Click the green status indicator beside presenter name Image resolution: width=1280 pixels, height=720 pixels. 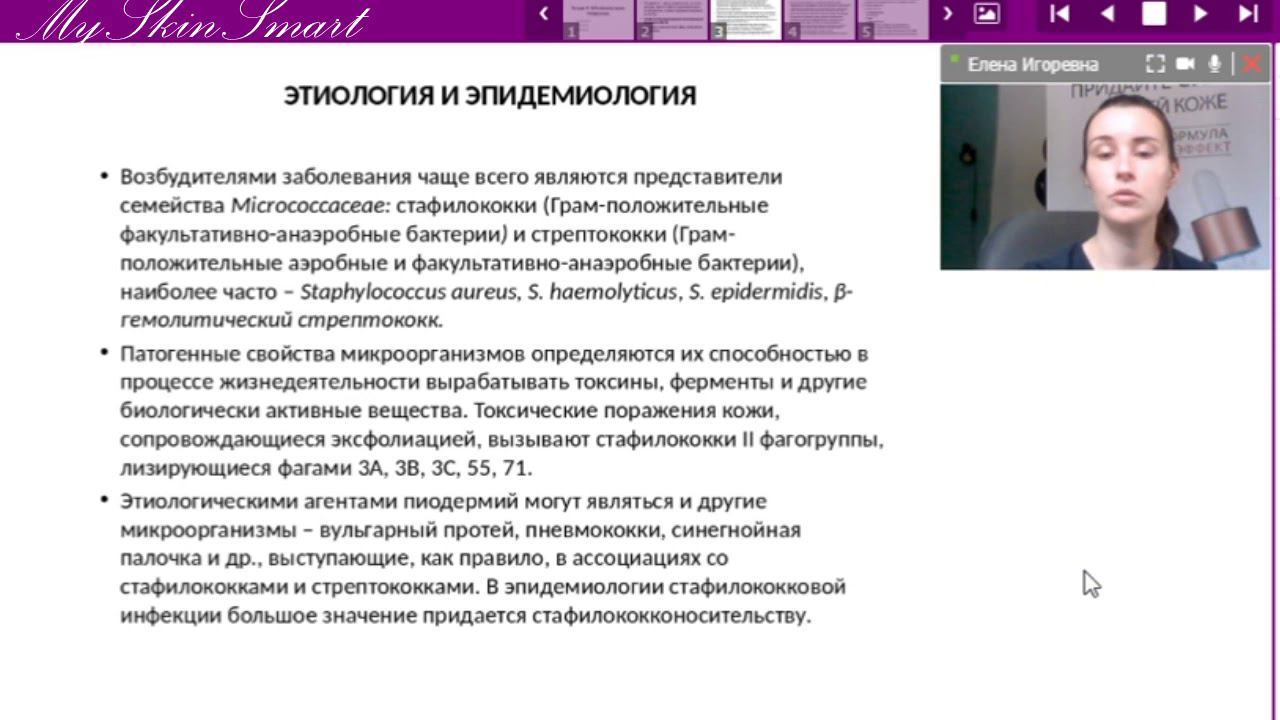click(x=954, y=59)
